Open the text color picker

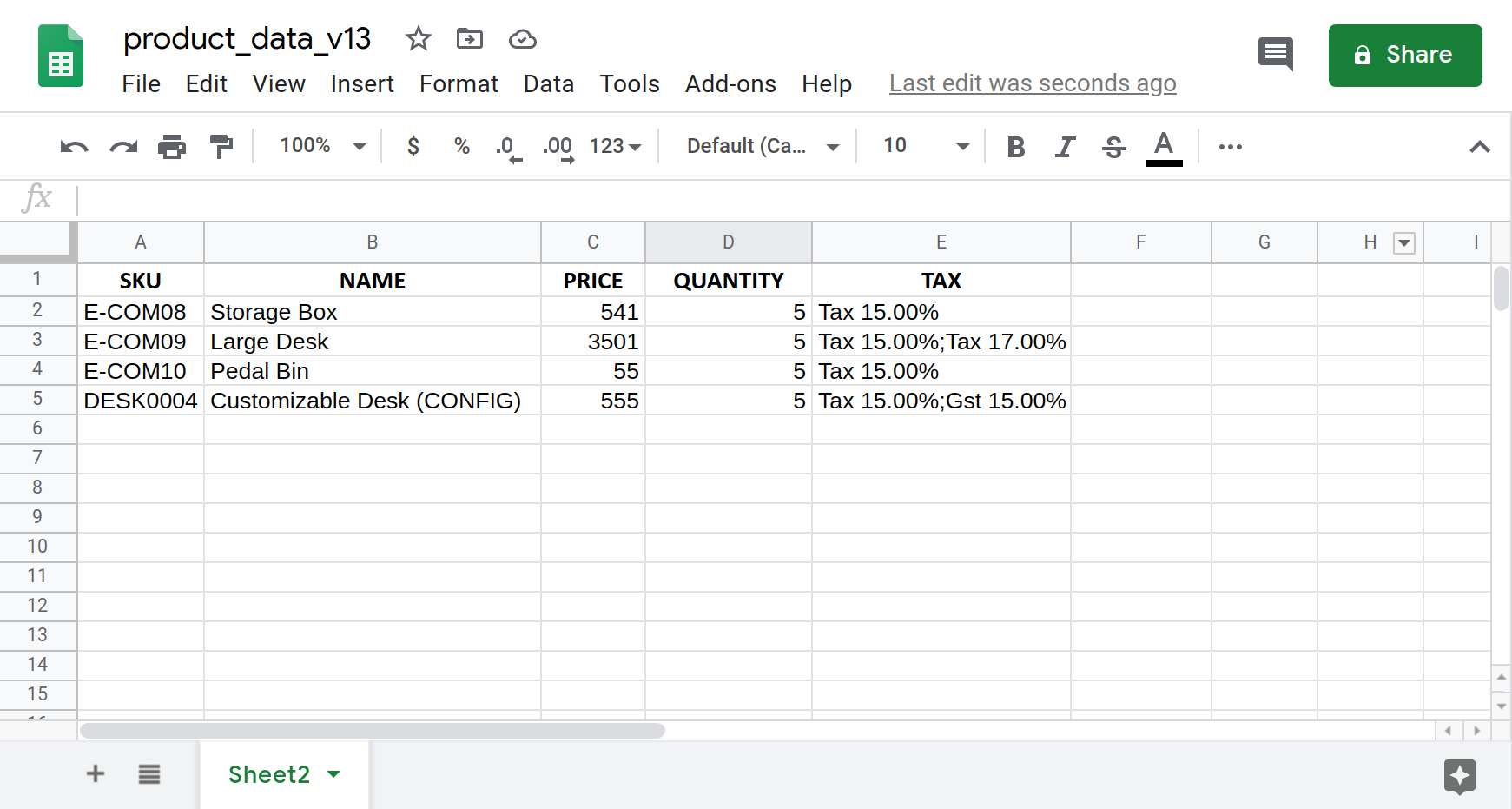[1164, 147]
